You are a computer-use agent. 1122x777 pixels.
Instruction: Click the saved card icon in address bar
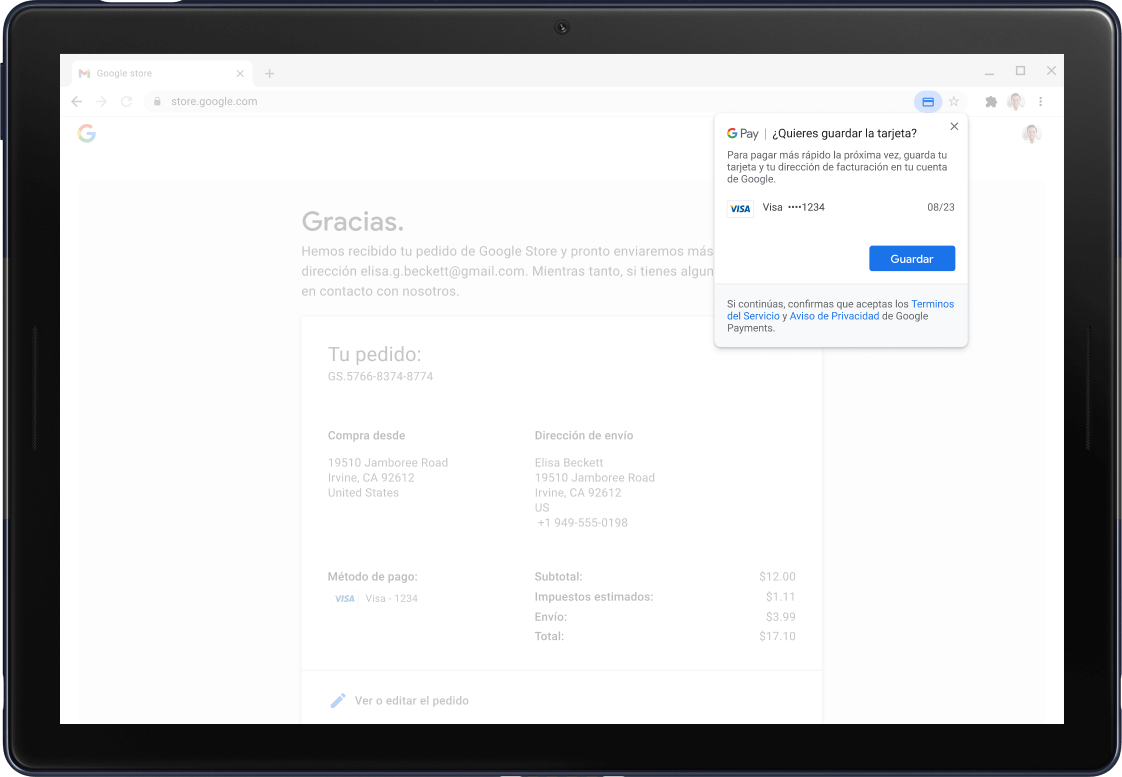[927, 102]
